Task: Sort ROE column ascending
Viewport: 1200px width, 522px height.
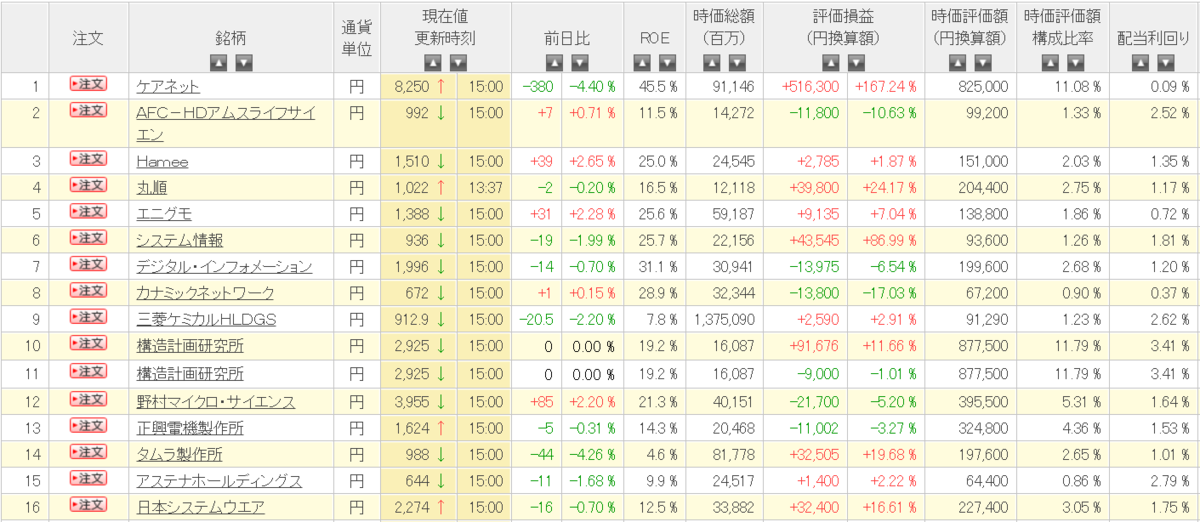Action: click(642, 63)
